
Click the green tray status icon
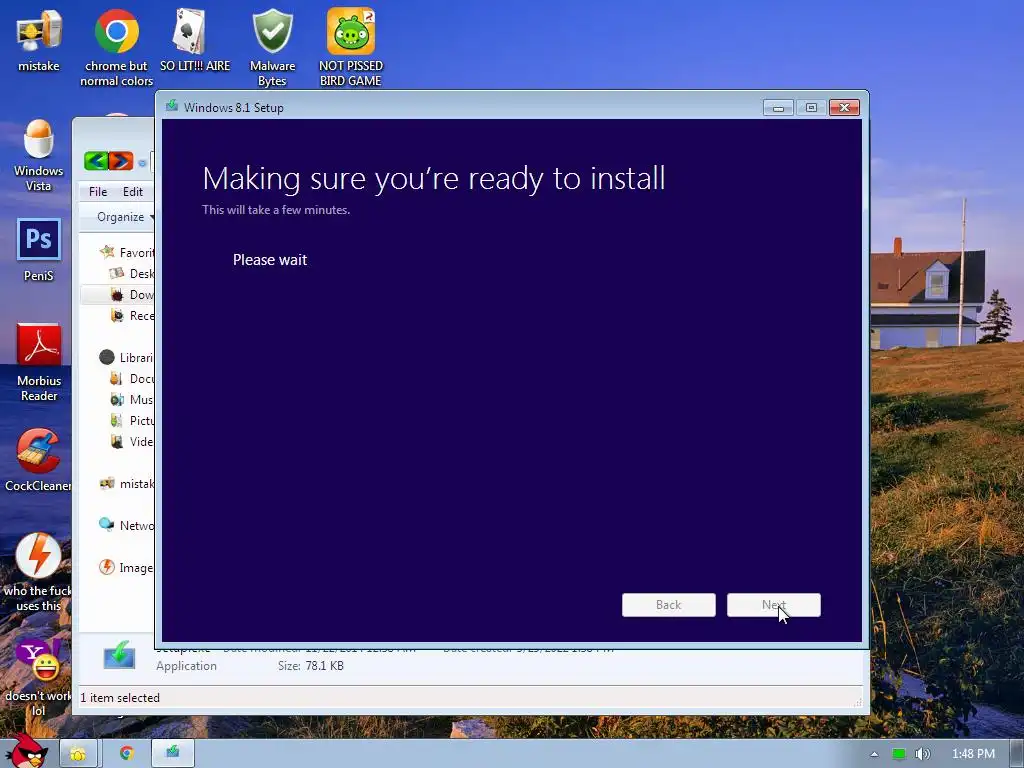coord(899,754)
